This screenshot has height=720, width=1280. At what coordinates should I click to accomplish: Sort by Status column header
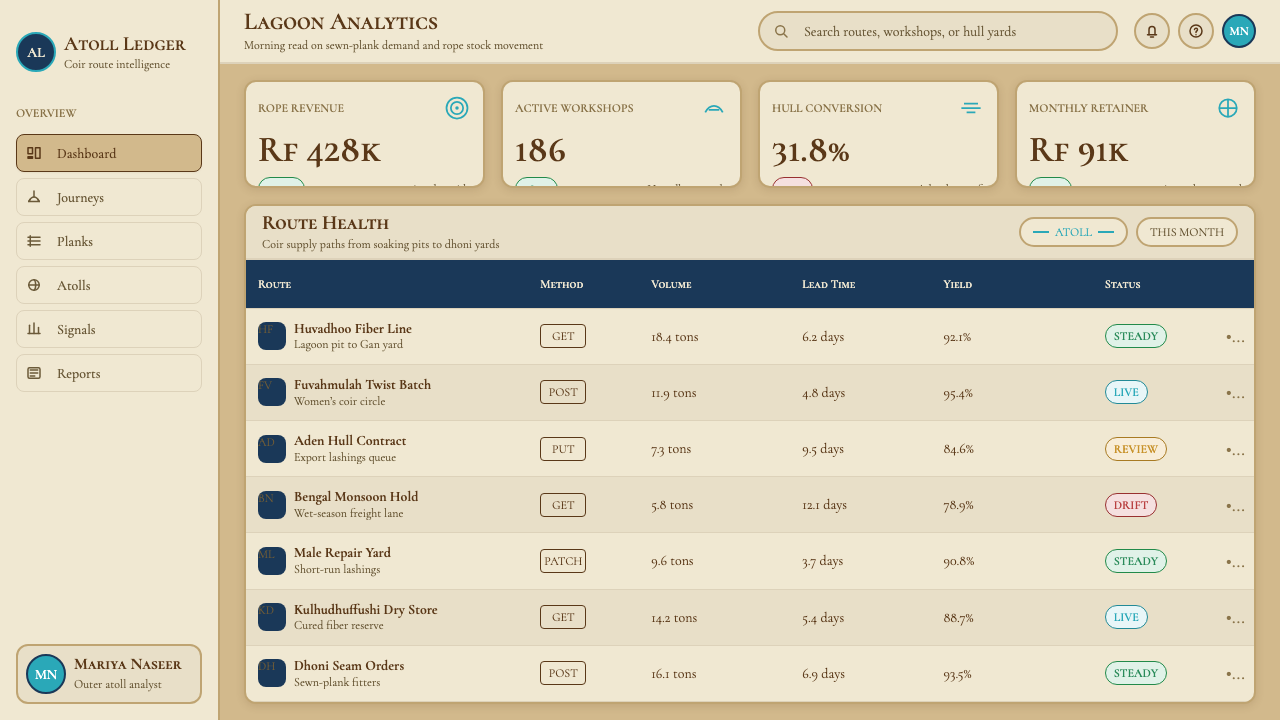click(x=1122, y=284)
